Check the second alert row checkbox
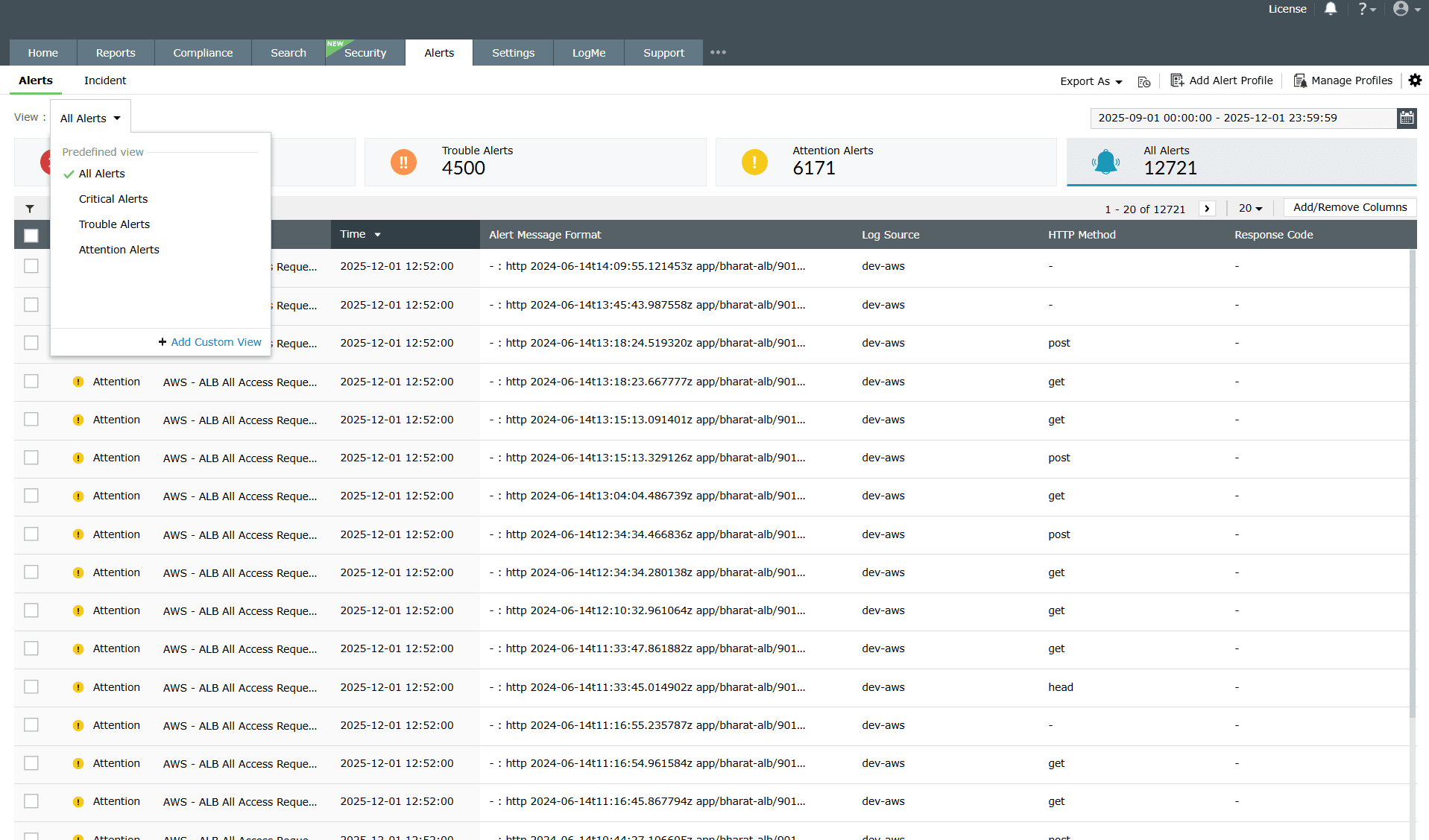 click(x=31, y=304)
